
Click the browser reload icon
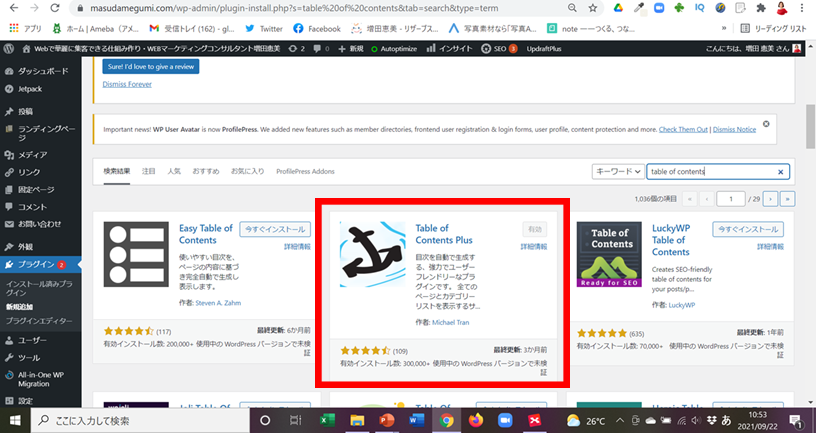coord(55,8)
